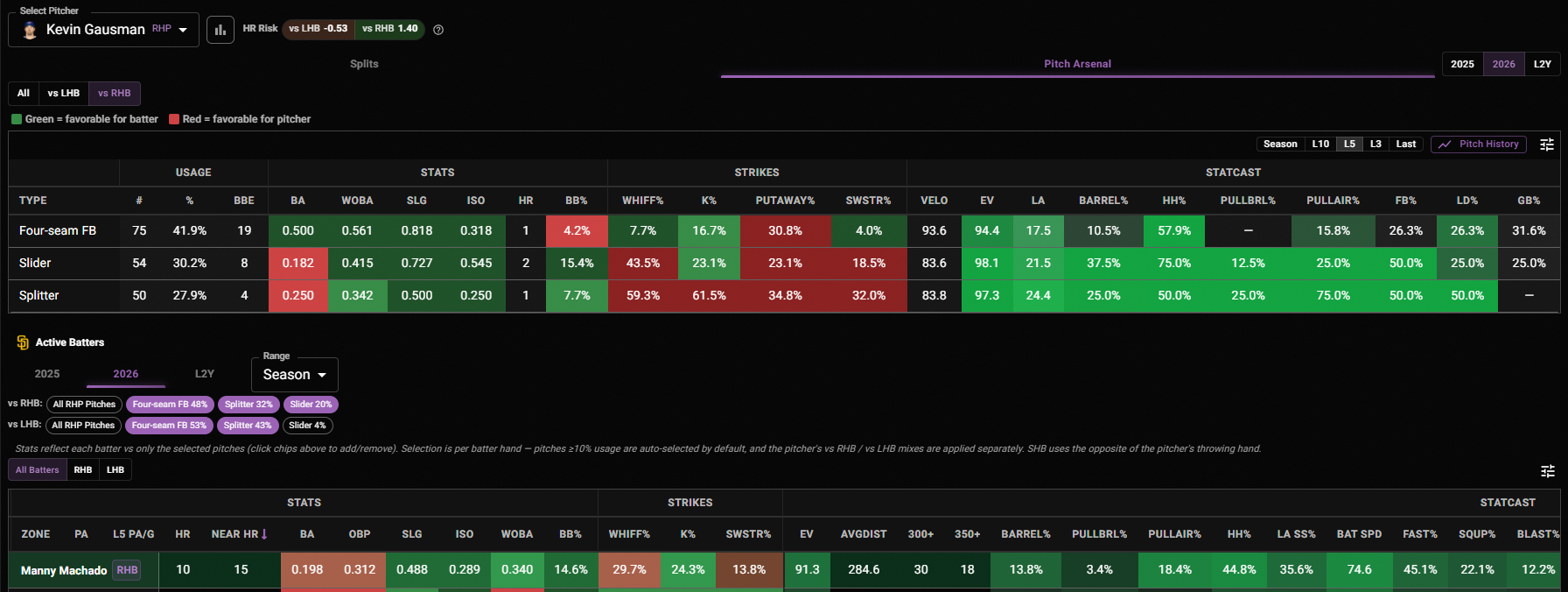Sort batters by WOBA column

click(x=517, y=534)
